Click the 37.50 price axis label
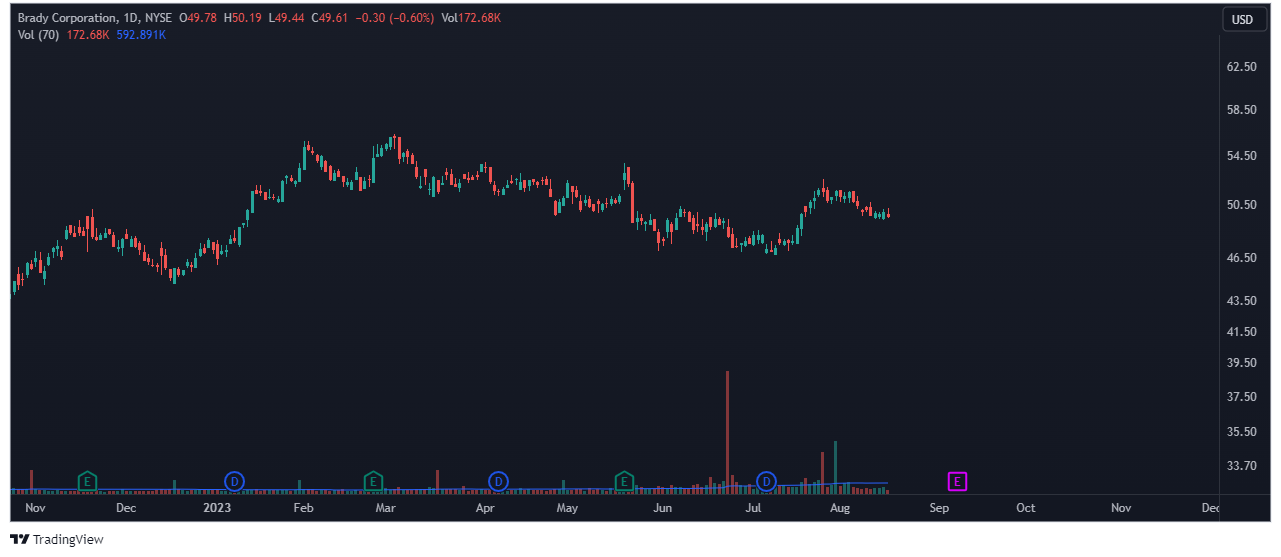 pyautogui.click(x=1242, y=397)
